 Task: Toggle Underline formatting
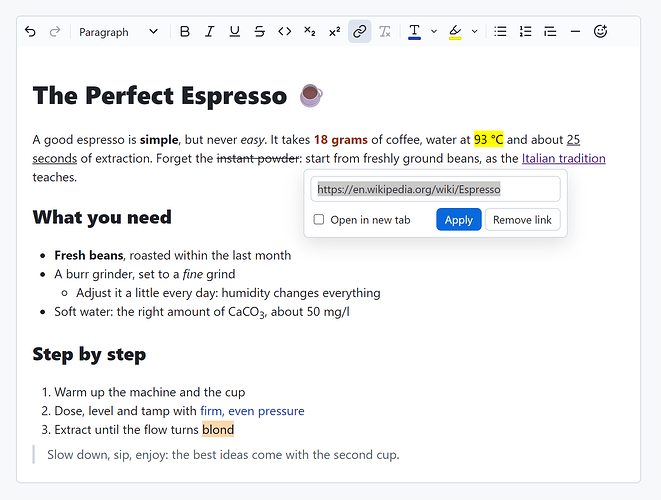tap(234, 32)
